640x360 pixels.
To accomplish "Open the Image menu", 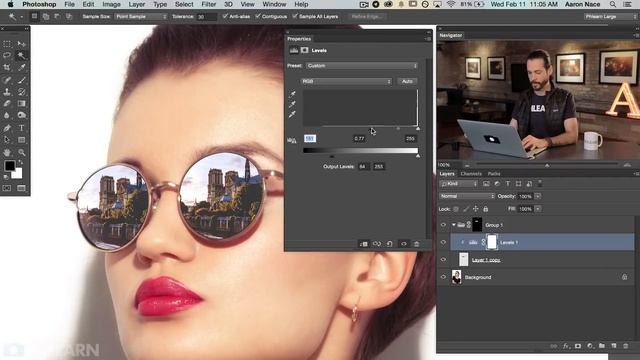I will pyautogui.click(x=111, y=4).
